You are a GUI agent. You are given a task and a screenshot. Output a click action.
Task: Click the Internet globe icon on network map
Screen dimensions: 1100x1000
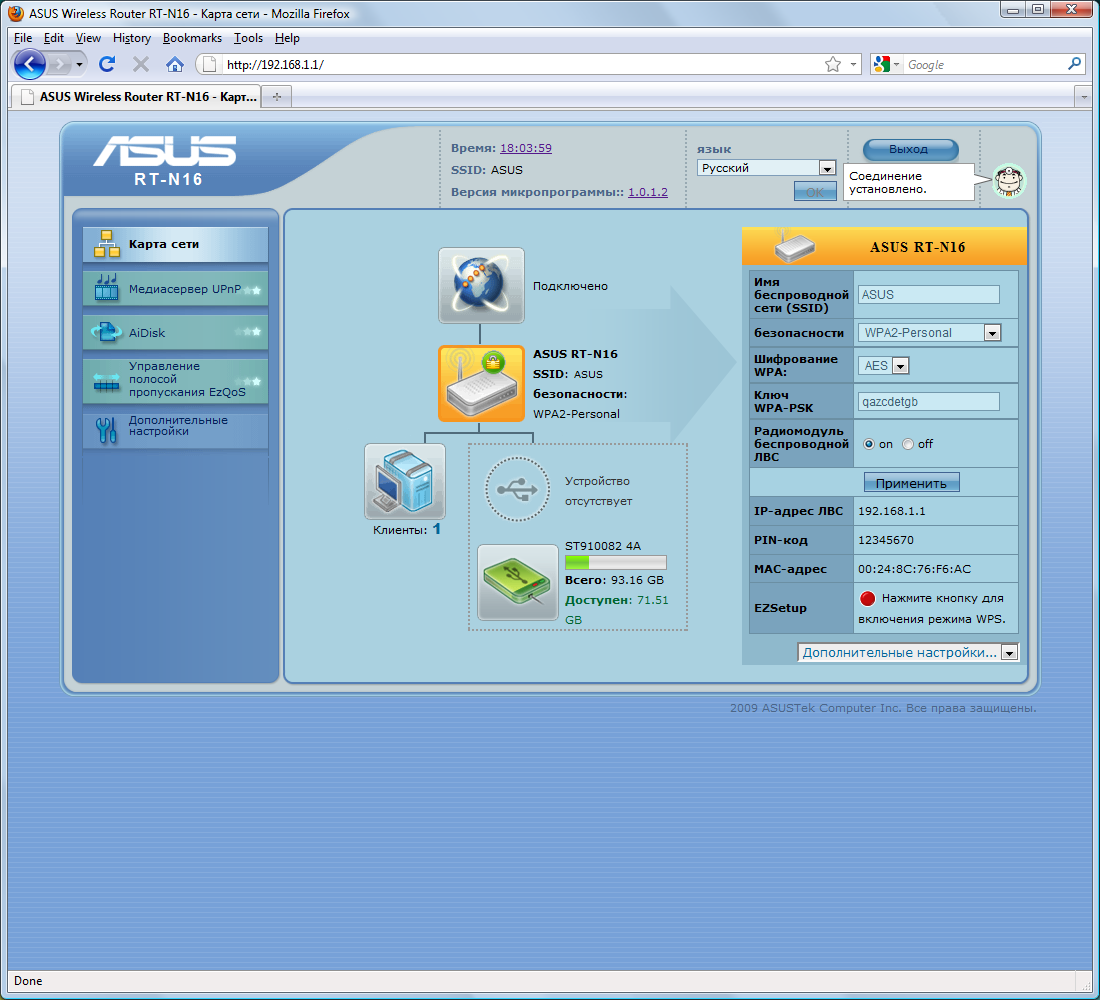[481, 285]
